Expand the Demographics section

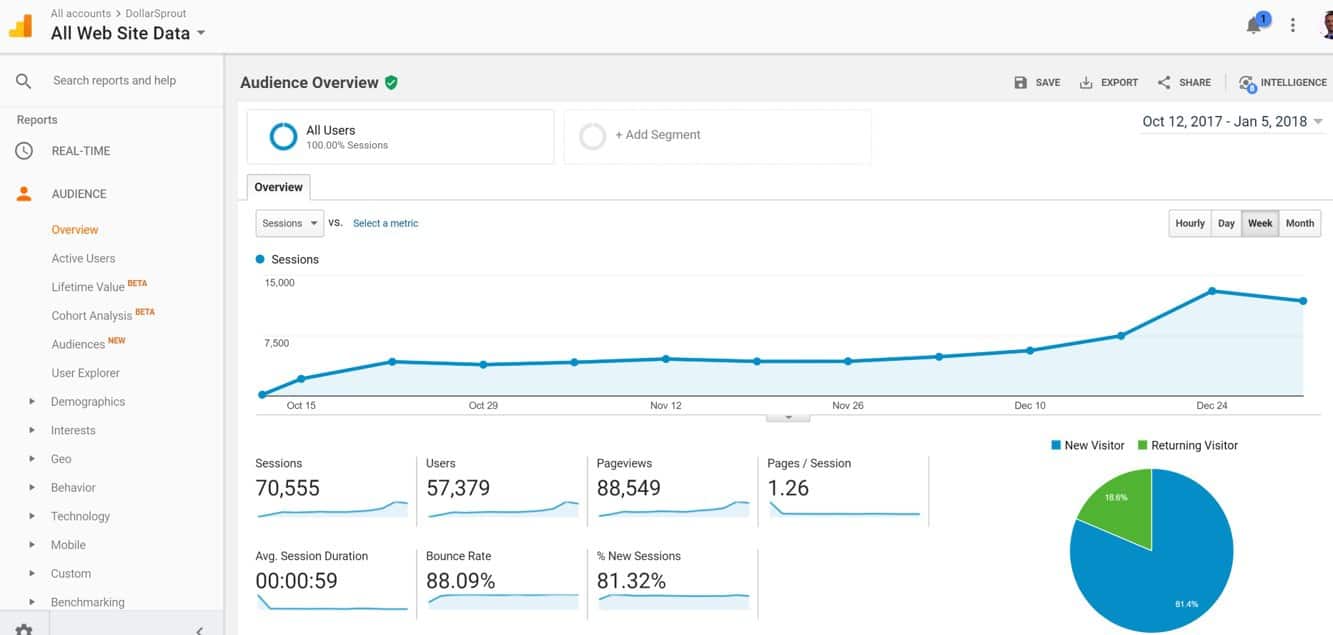coord(89,401)
